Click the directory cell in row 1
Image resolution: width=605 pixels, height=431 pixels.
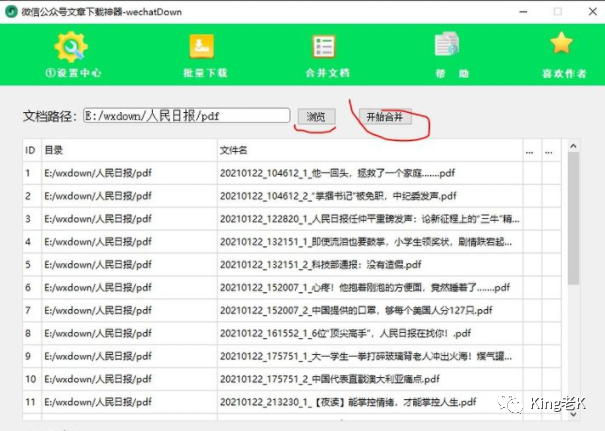click(129, 173)
